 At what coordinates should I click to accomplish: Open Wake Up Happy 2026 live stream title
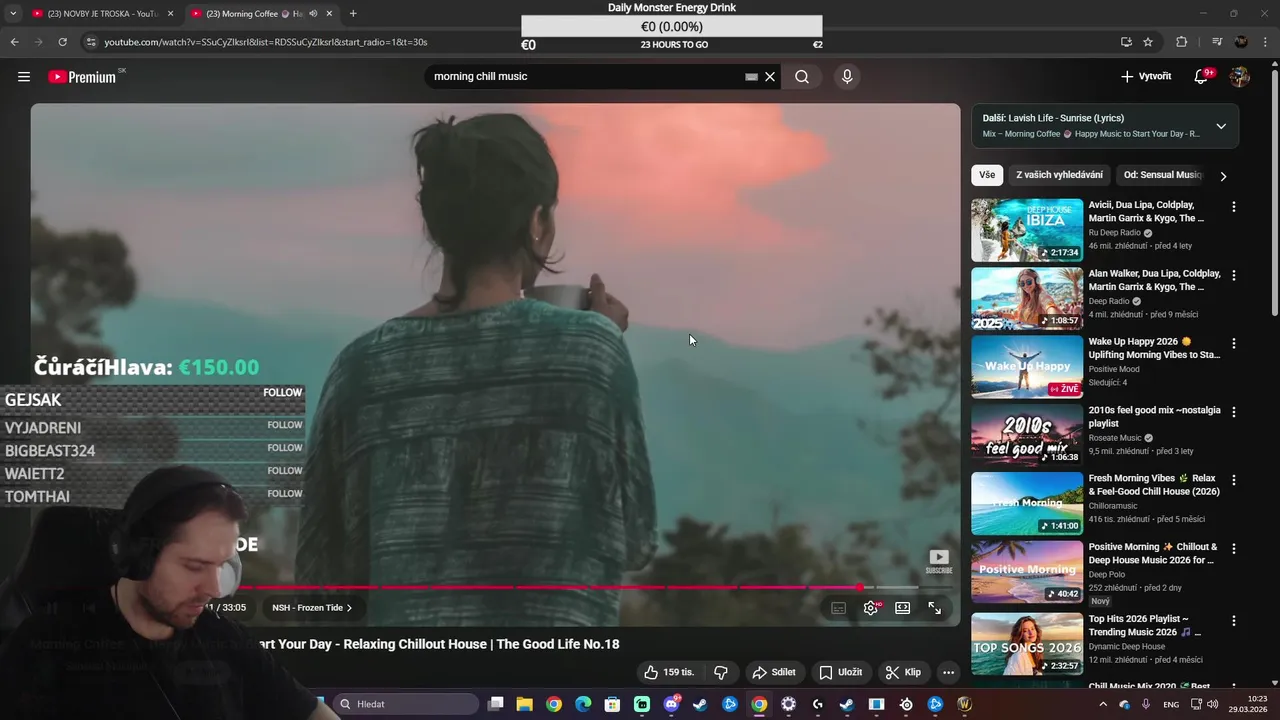[x=1154, y=348]
